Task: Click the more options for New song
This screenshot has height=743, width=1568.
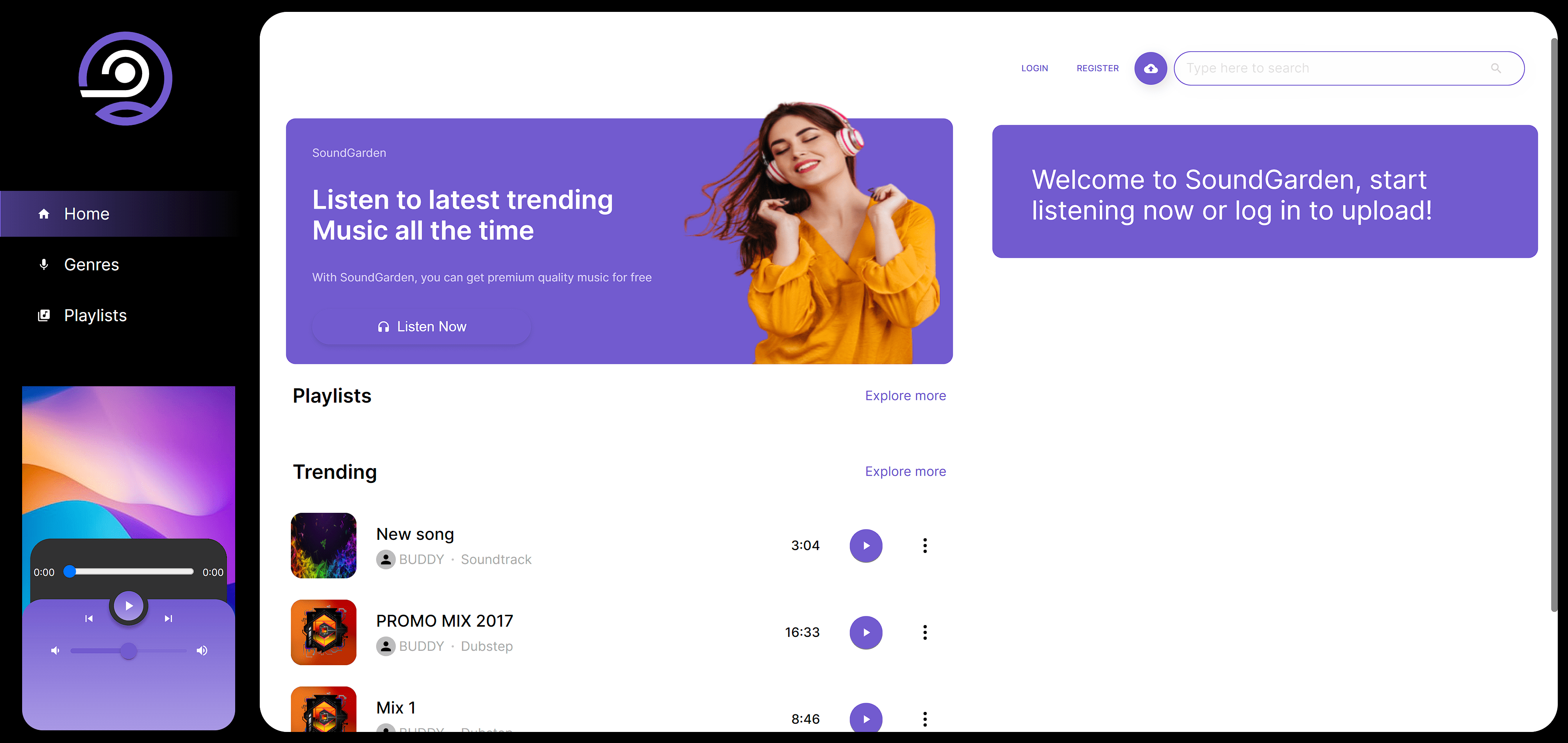Action: [923, 545]
